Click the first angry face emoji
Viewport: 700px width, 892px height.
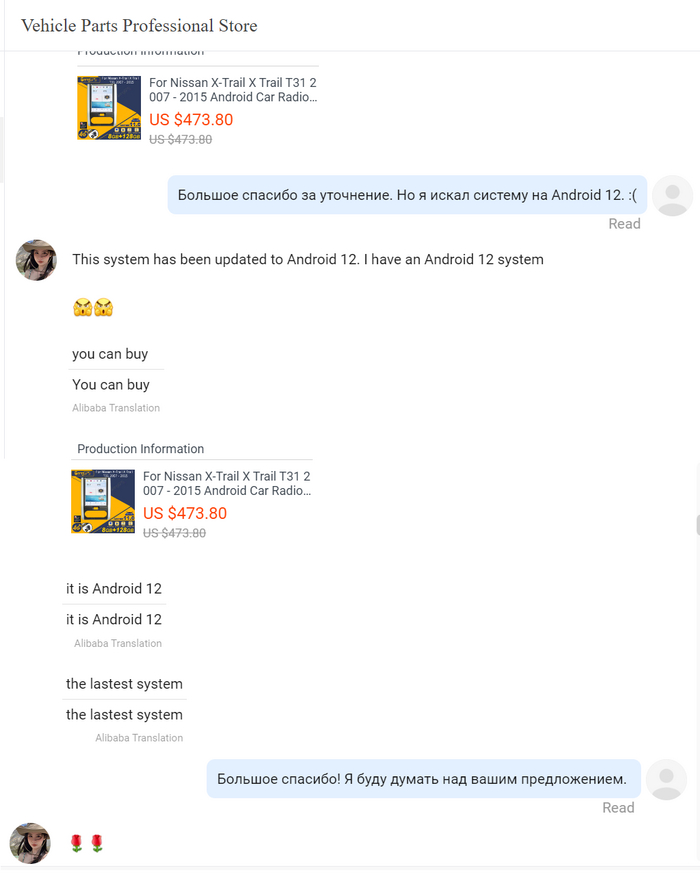click(82, 308)
